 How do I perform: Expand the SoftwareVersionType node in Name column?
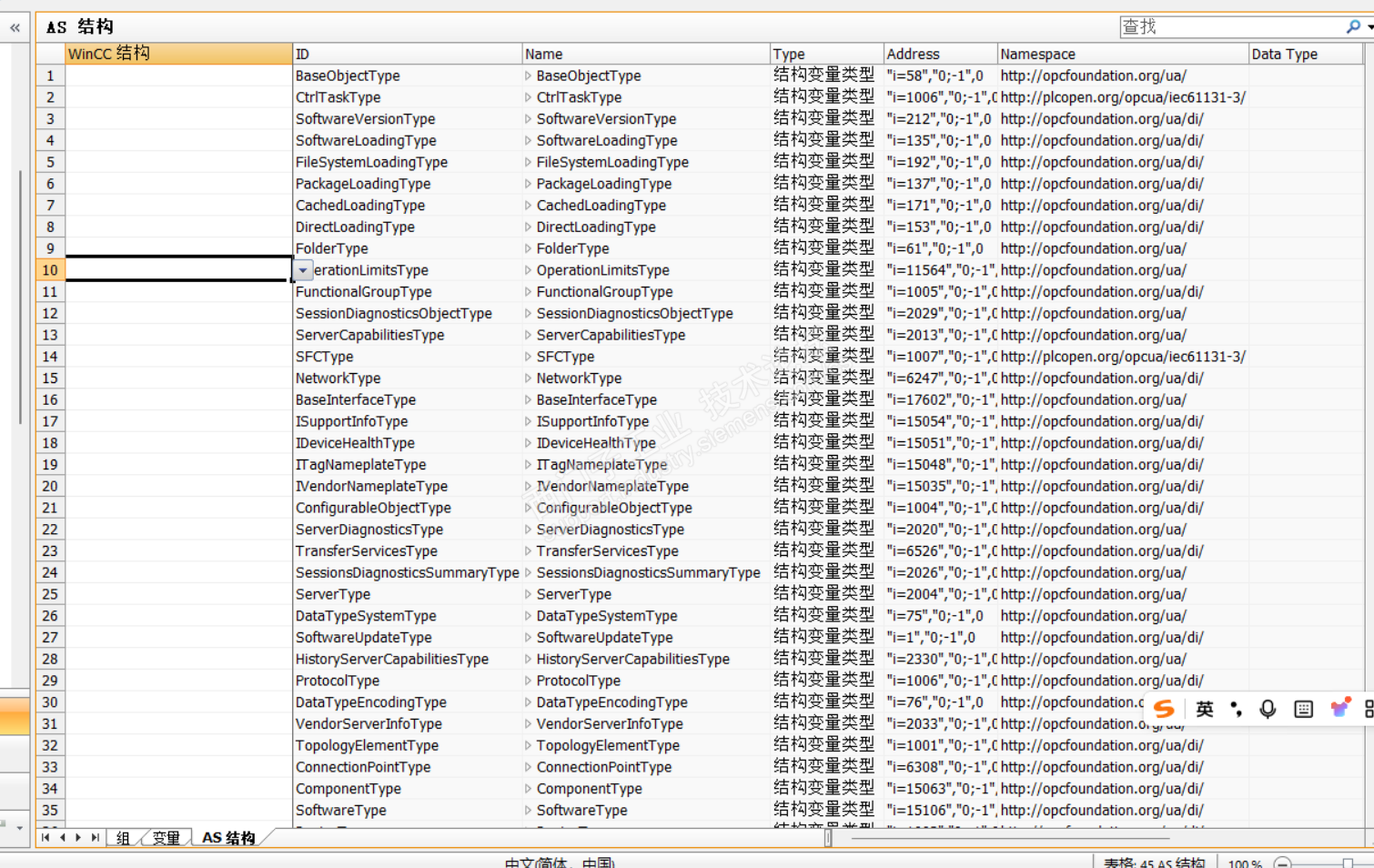(529, 119)
